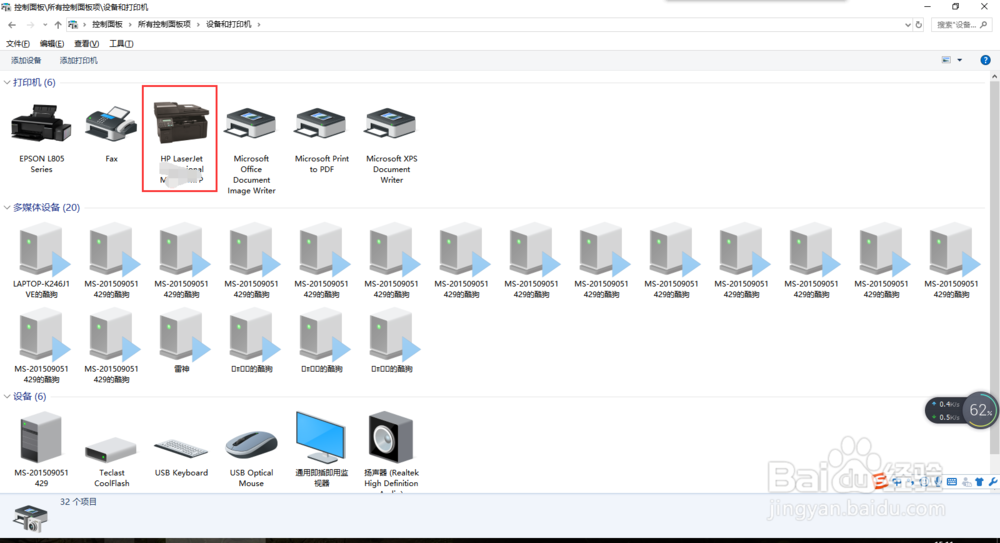Select the 扬声器 Realtek speaker device
The width and height of the screenshot is (1000, 543).
pos(391,450)
